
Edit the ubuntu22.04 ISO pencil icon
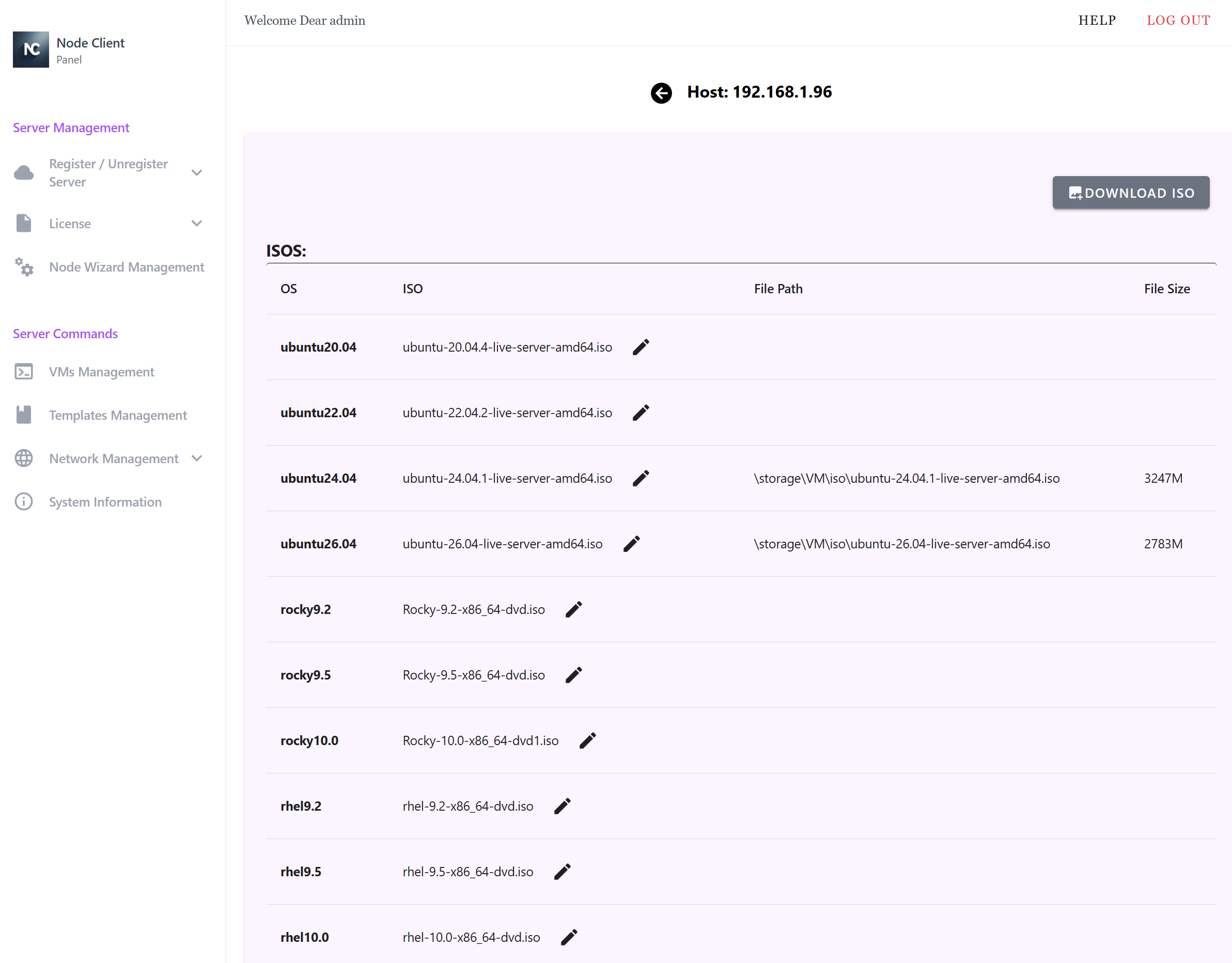641,413
